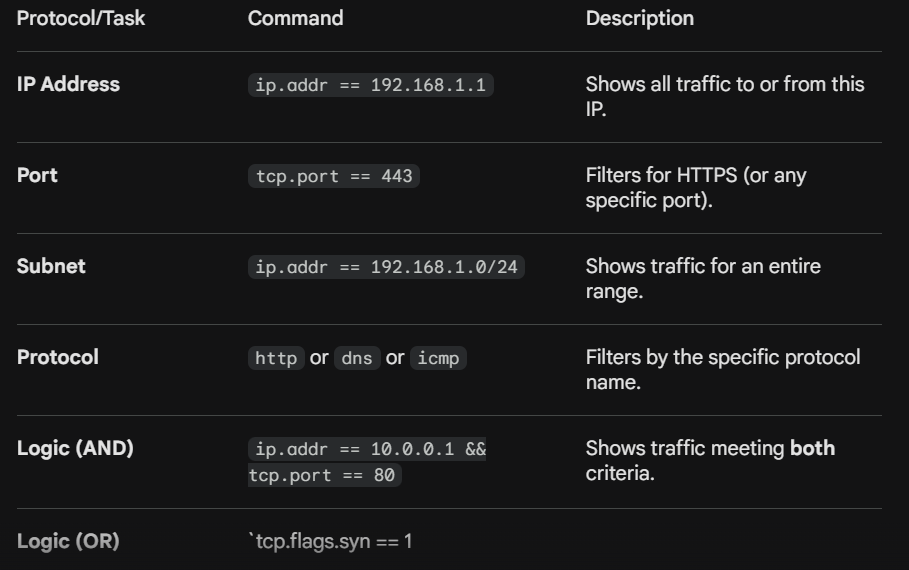Click the Description column header

point(639,19)
